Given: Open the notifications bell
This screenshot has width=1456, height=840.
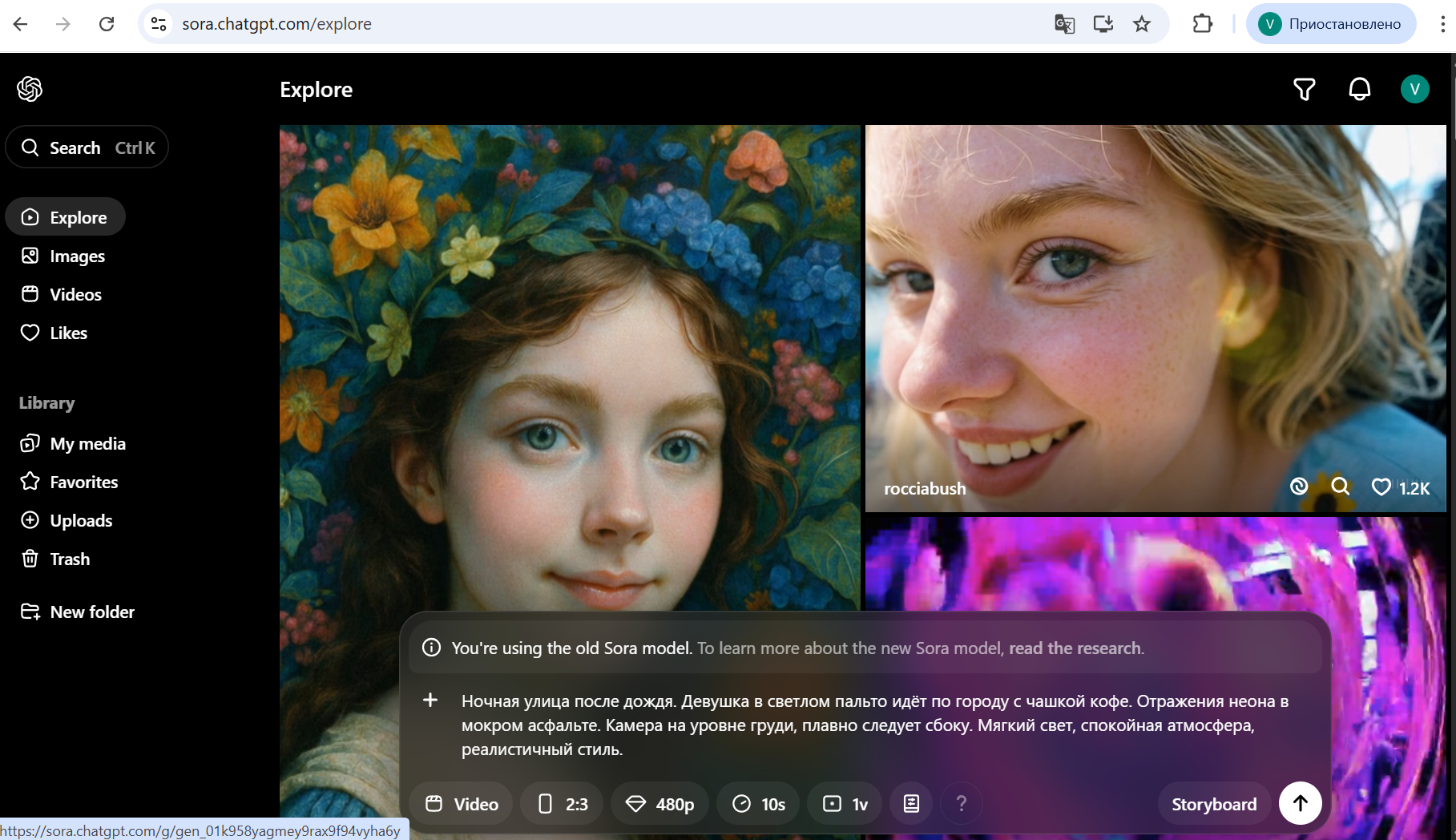Looking at the screenshot, I should pyautogui.click(x=1359, y=89).
